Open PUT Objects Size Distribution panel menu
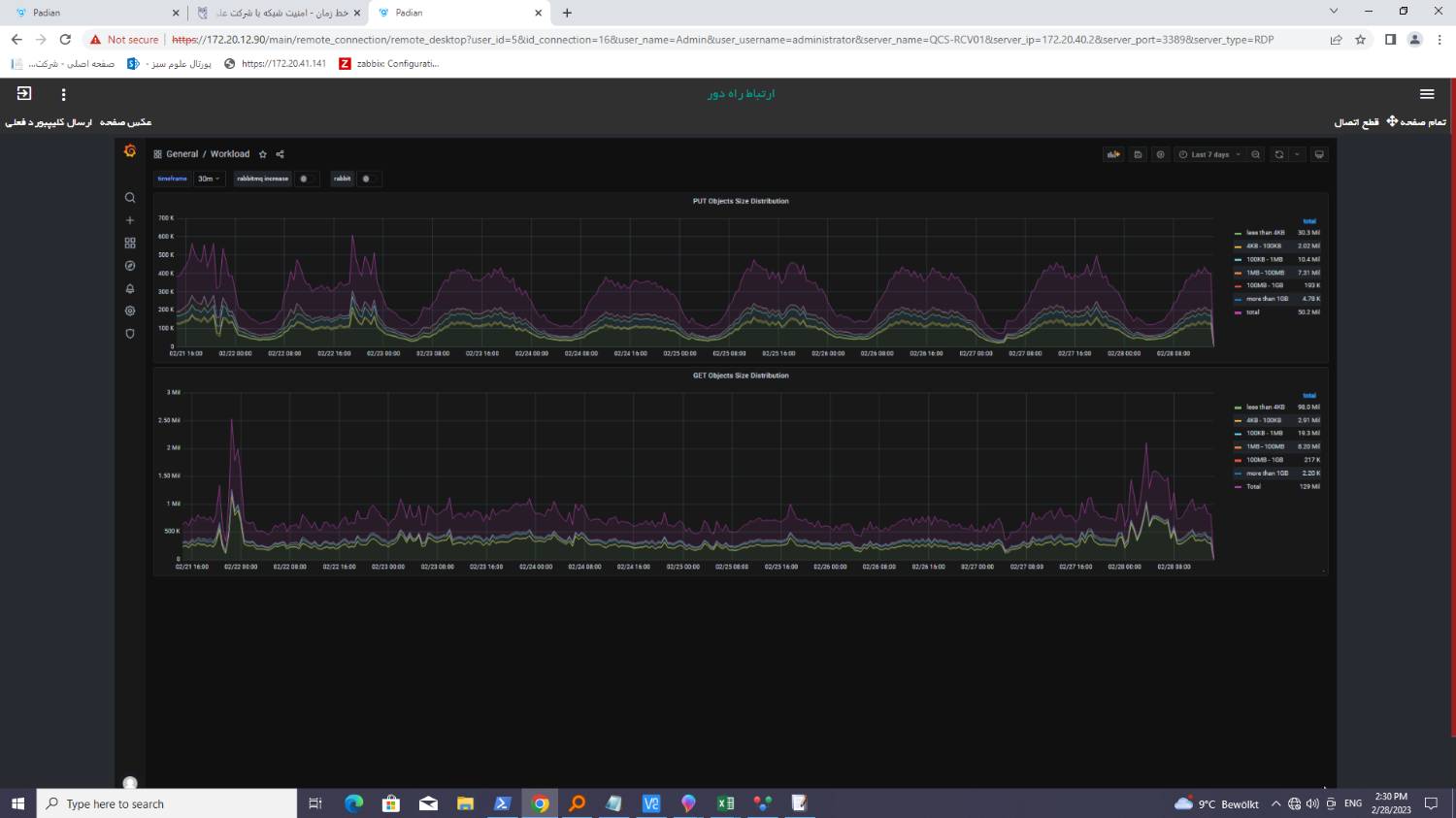1456x818 pixels. pos(741,201)
